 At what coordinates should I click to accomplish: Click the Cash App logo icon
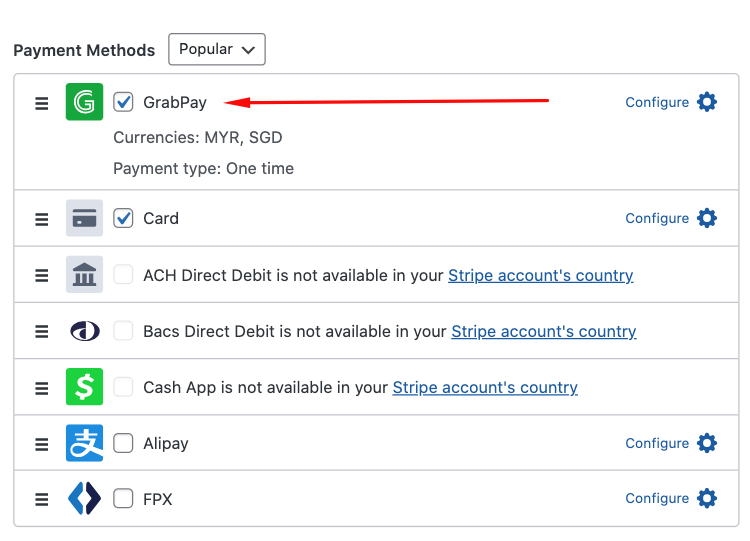[84, 387]
